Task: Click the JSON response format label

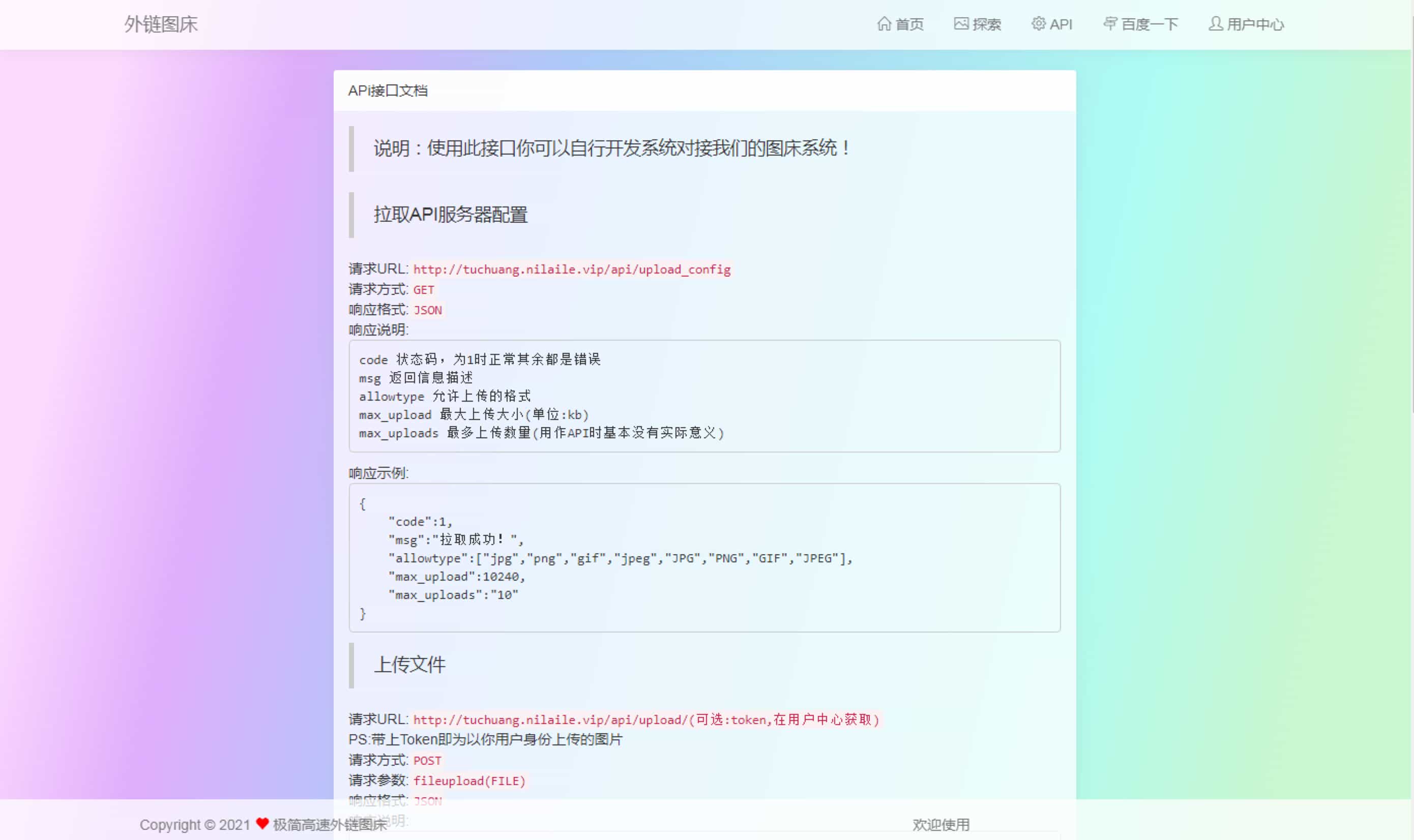Action: (x=428, y=310)
